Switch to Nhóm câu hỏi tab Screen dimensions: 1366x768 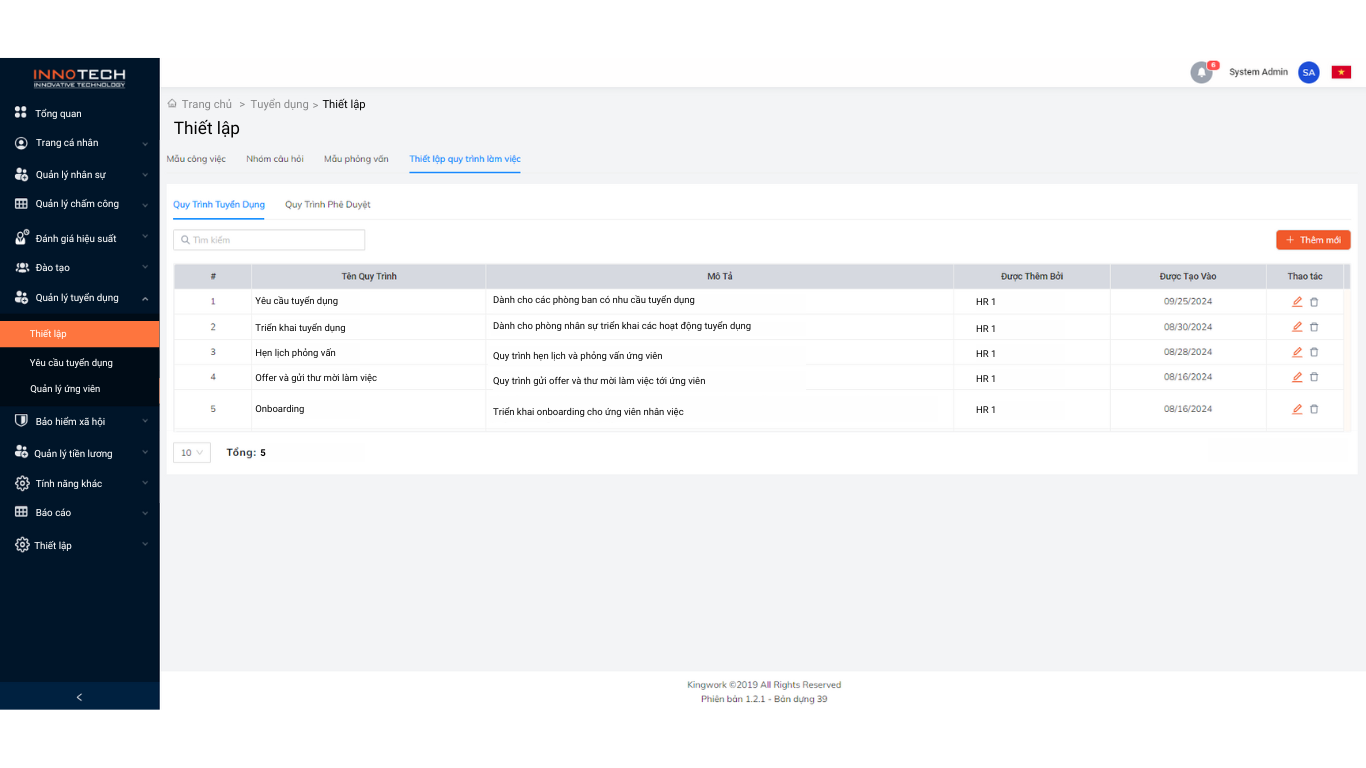[x=275, y=159]
